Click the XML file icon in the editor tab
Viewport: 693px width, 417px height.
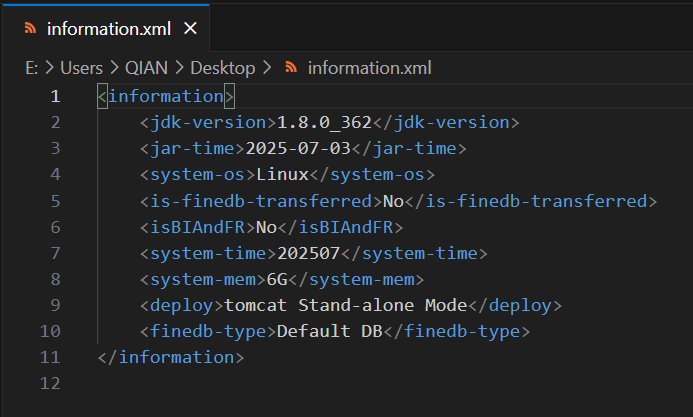(x=29, y=28)
